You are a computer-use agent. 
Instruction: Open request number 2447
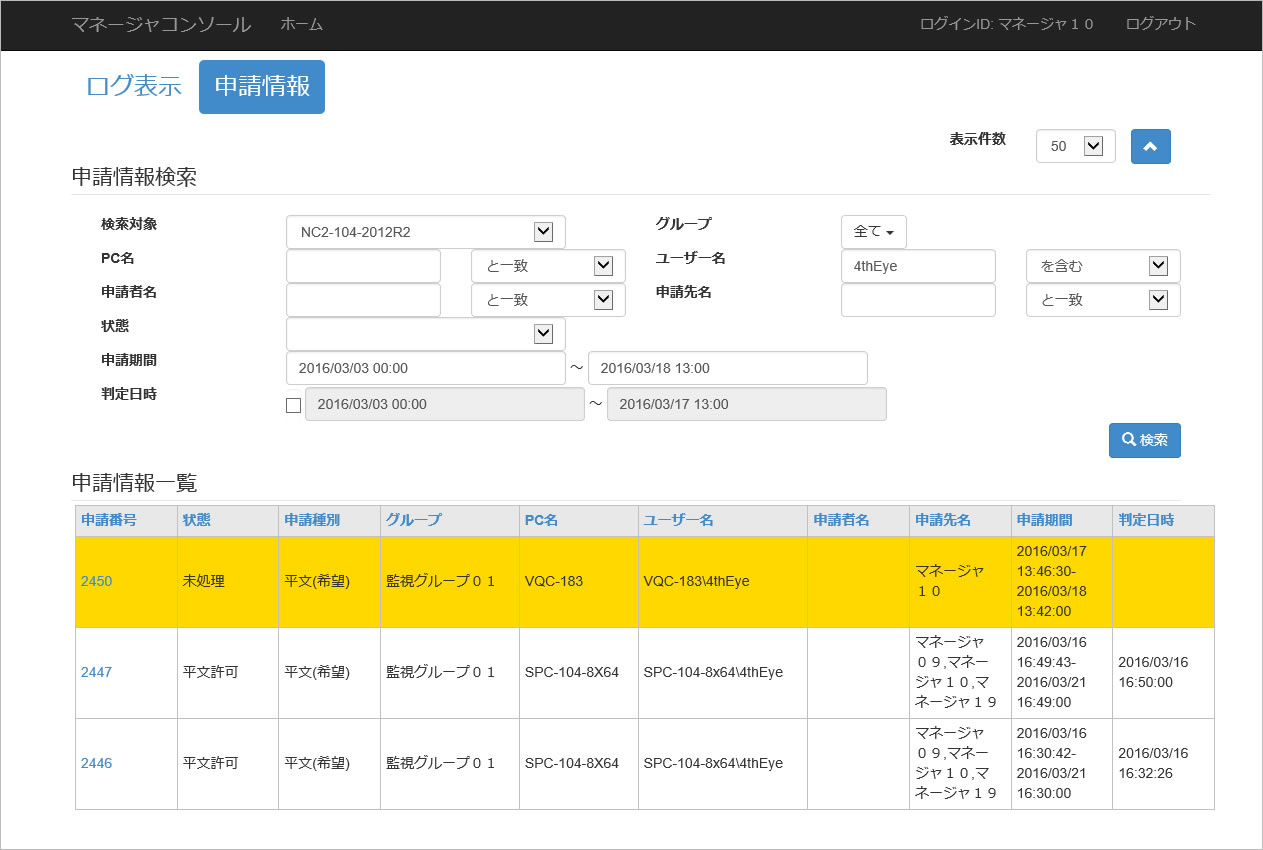96,672
